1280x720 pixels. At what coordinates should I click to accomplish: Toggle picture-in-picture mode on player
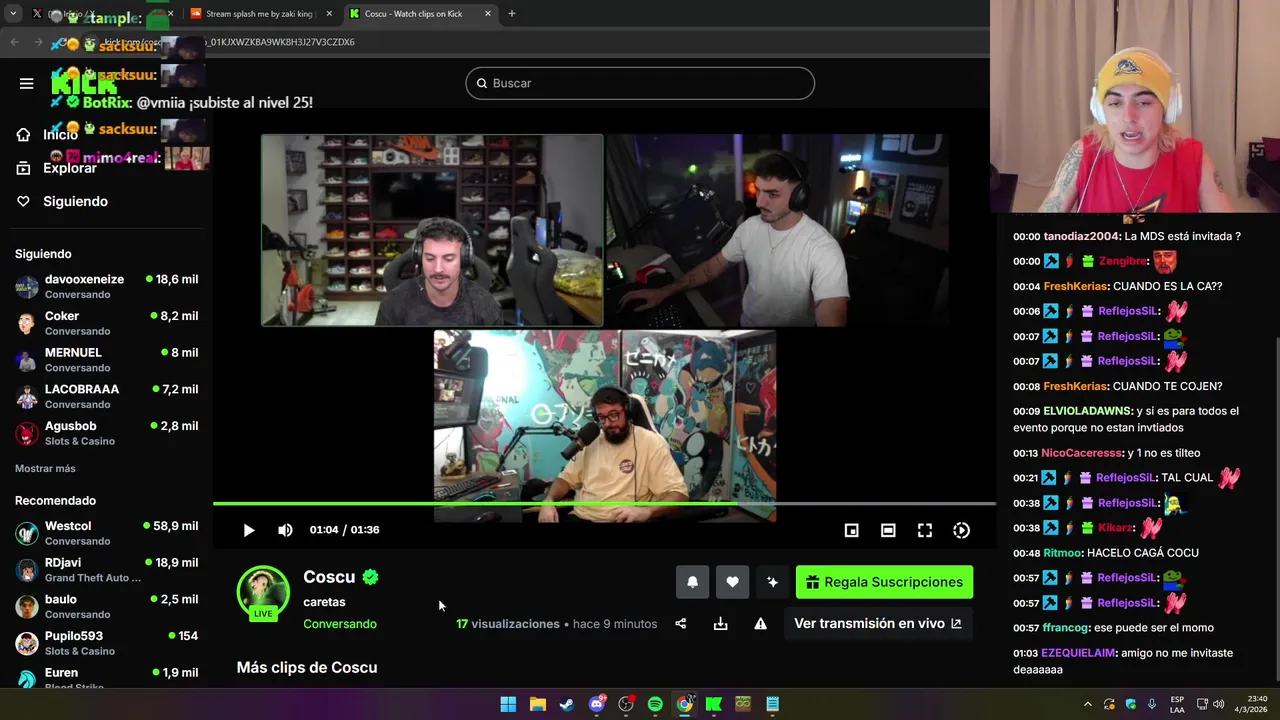coord(851,530)
